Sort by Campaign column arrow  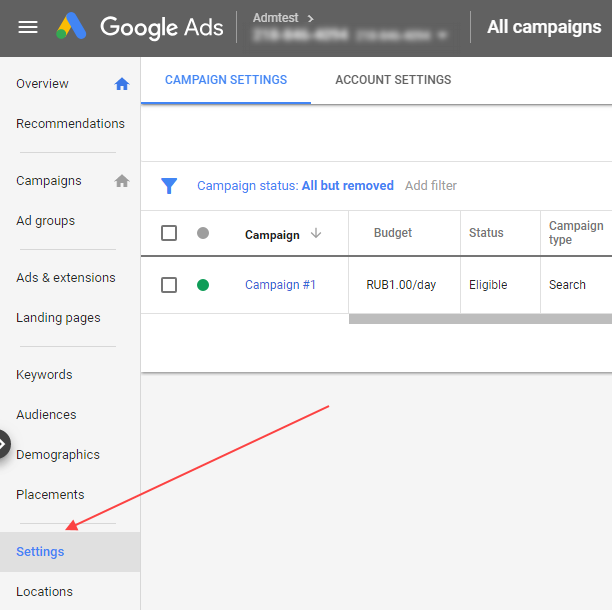tap(316, 233)
